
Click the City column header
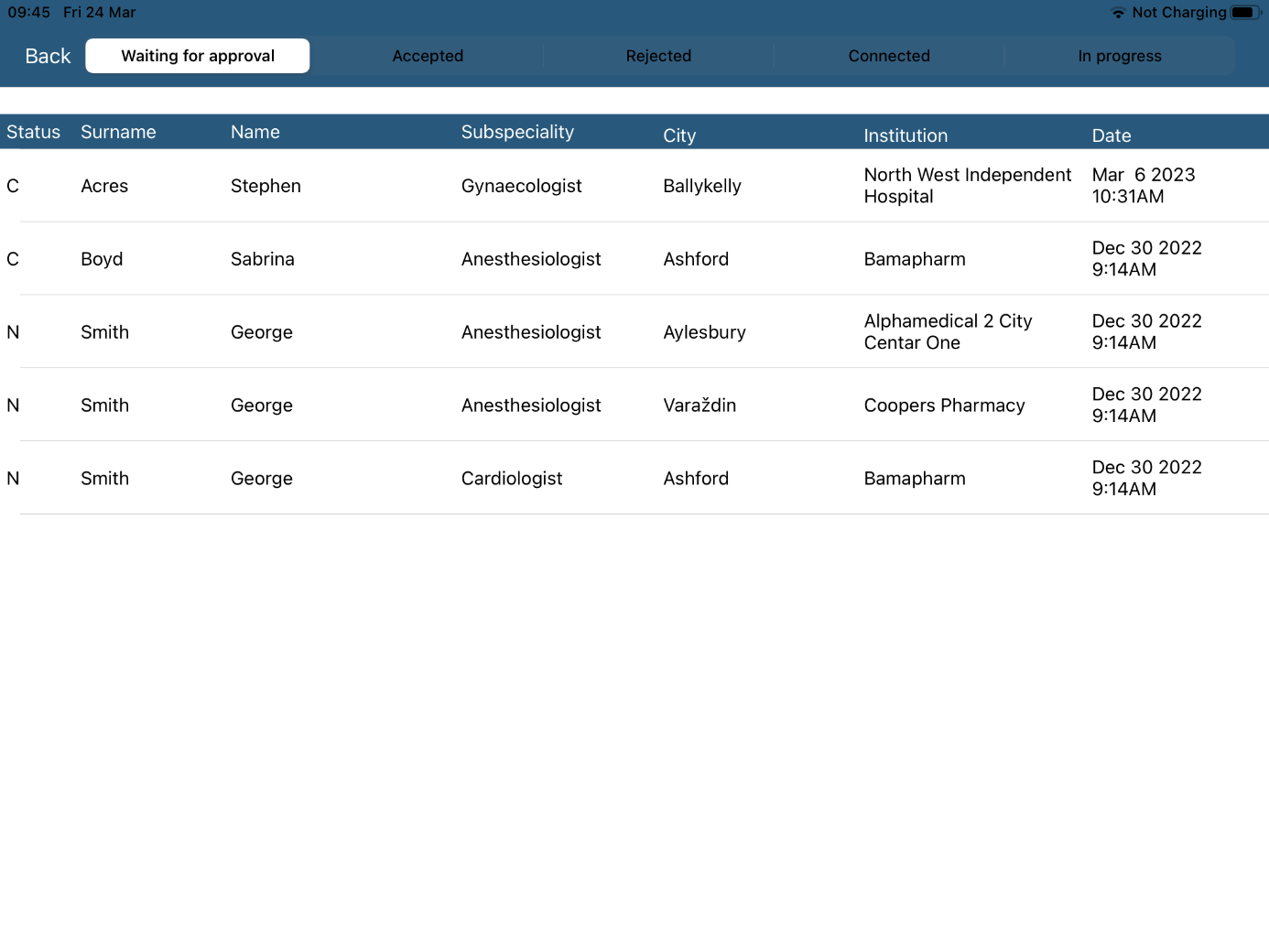click(x=679, y=135)
